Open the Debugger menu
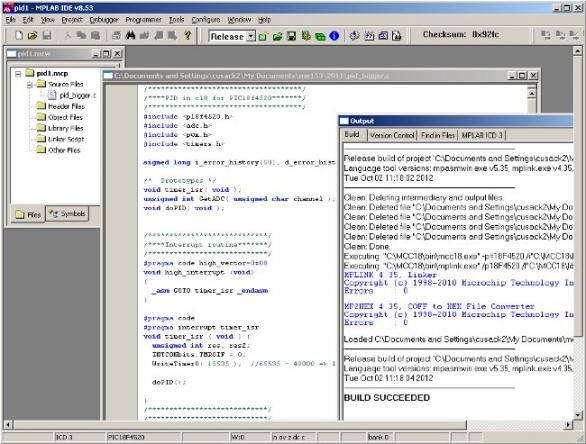The width and height of the screenshot is (586, 444). 104,20
